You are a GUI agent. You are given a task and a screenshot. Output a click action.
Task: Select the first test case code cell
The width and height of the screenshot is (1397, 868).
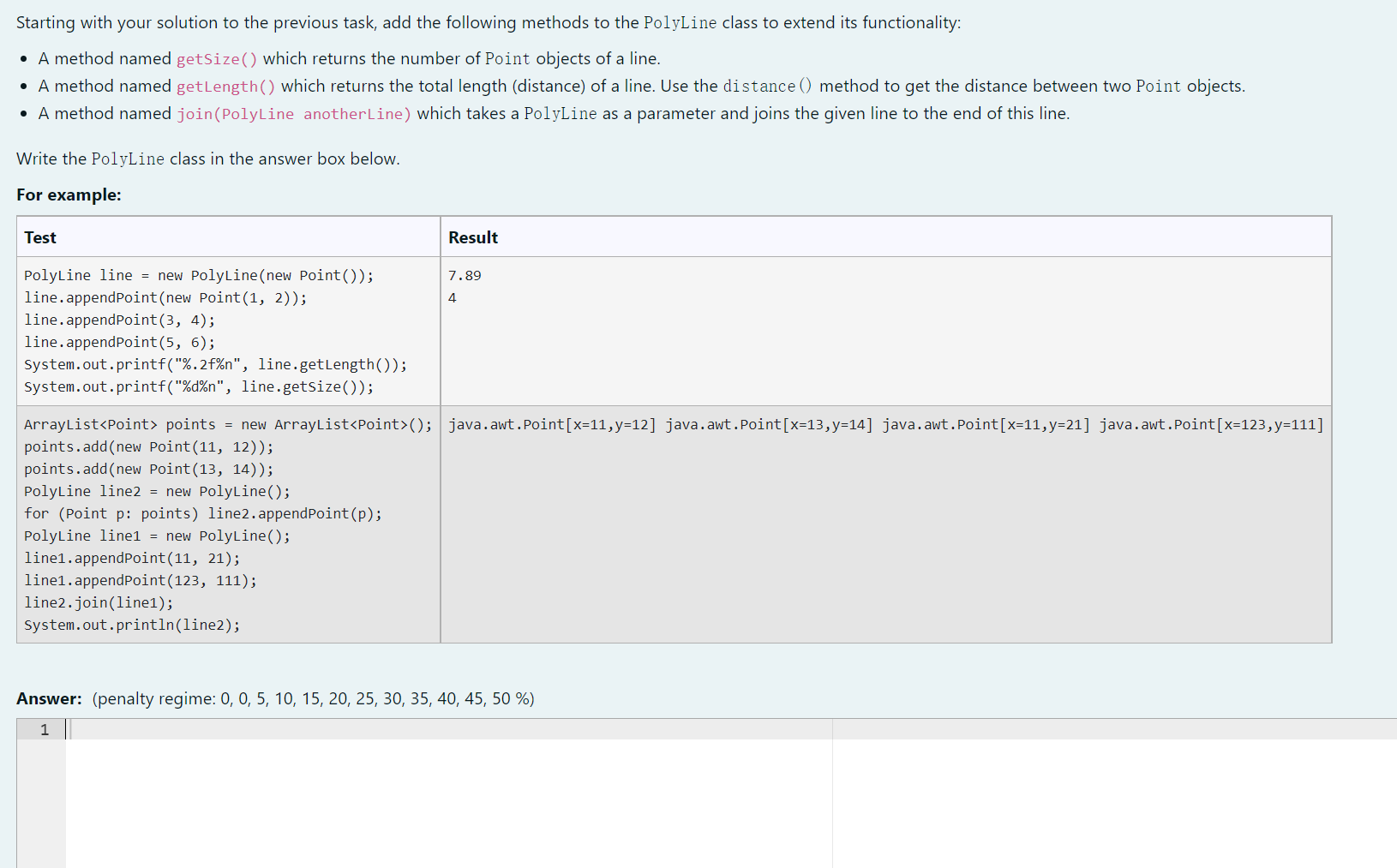tap(214, 331)
